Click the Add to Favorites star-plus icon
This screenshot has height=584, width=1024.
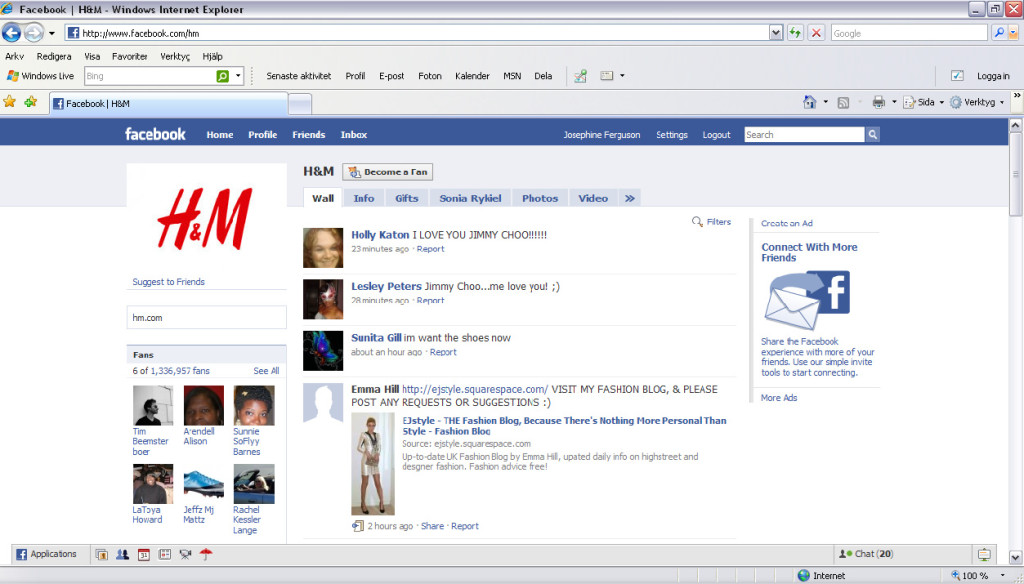click(x=31, y=102)
